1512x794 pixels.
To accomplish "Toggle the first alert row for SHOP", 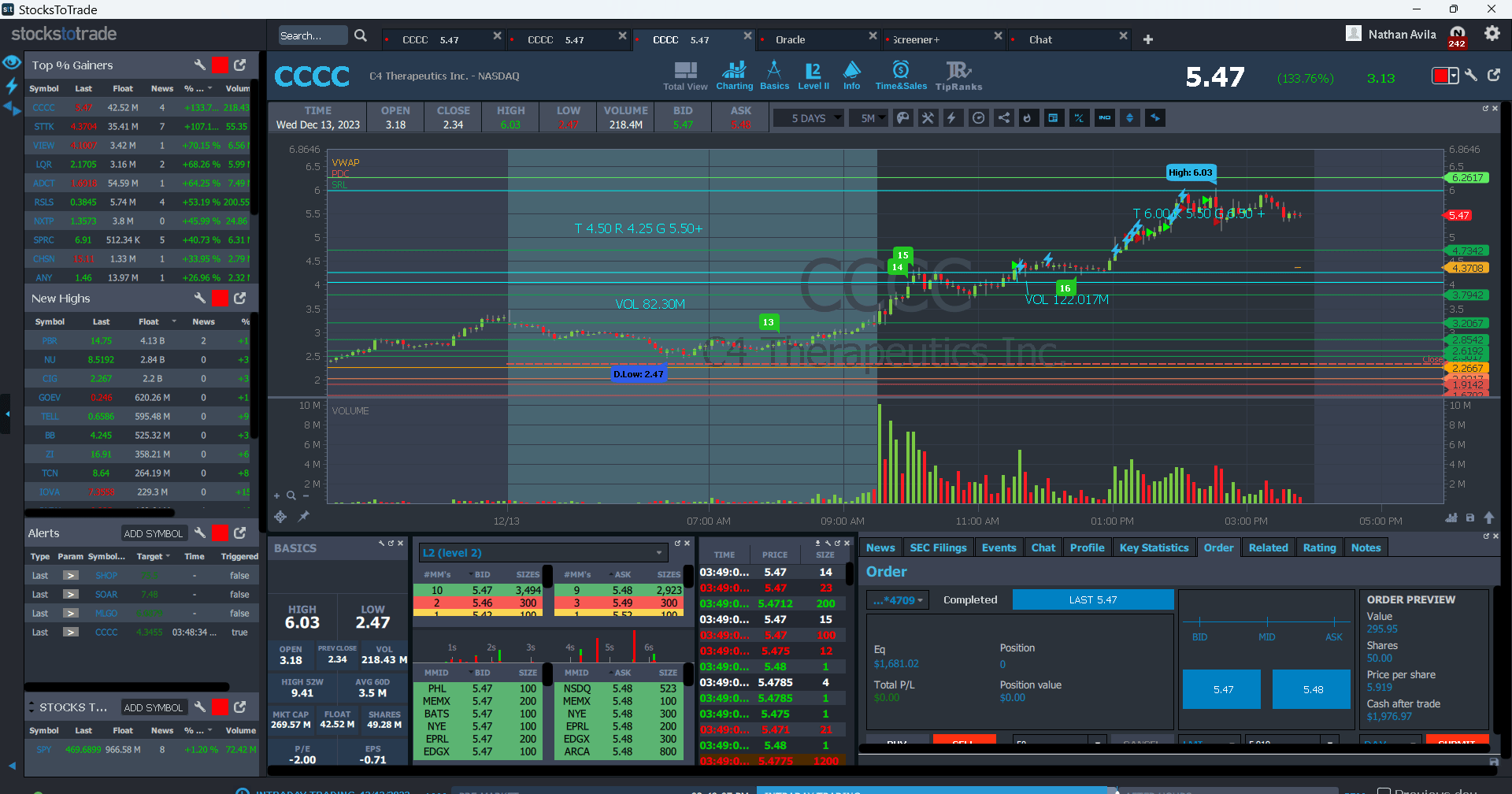I will tap(71, 576).
